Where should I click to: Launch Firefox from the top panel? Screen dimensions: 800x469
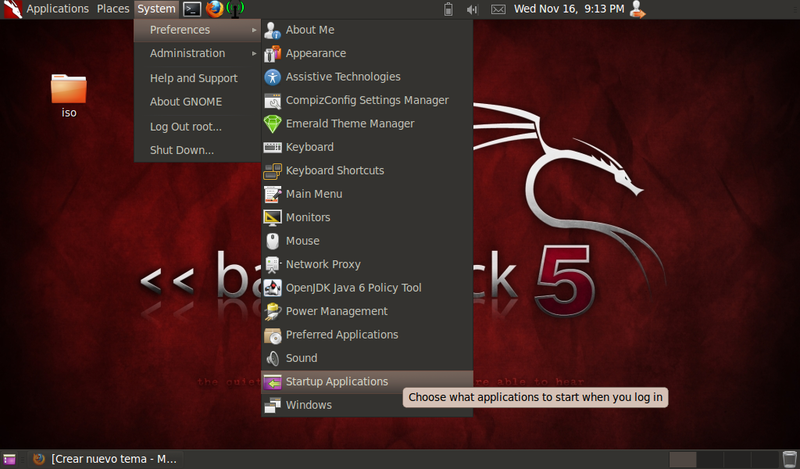coord(215,9)
